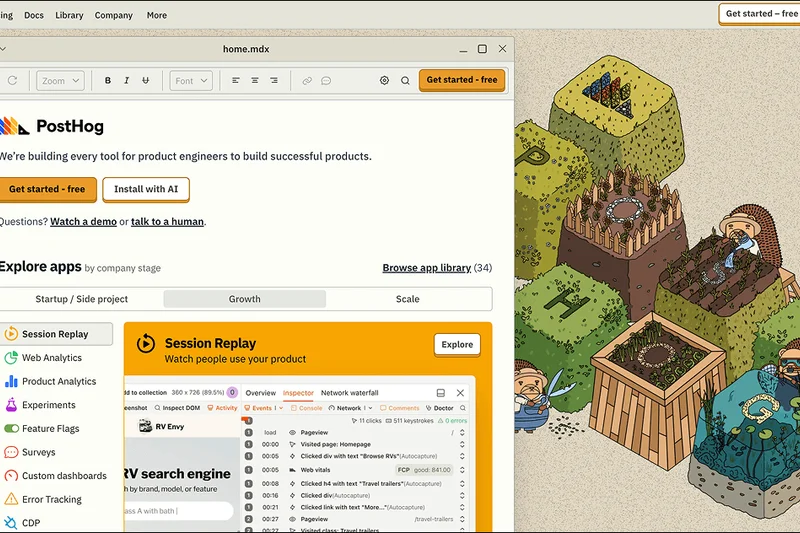
Task: Center-align text using the toolbar icon
Action: click(255, 81)
